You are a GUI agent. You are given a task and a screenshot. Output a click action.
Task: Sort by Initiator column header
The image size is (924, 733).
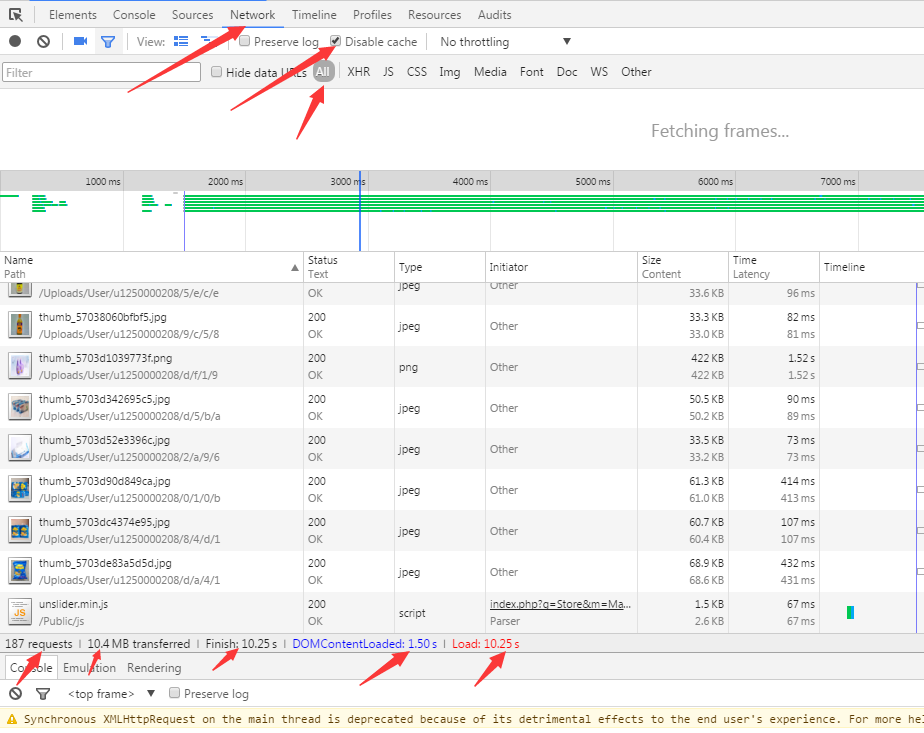(561, 267)
